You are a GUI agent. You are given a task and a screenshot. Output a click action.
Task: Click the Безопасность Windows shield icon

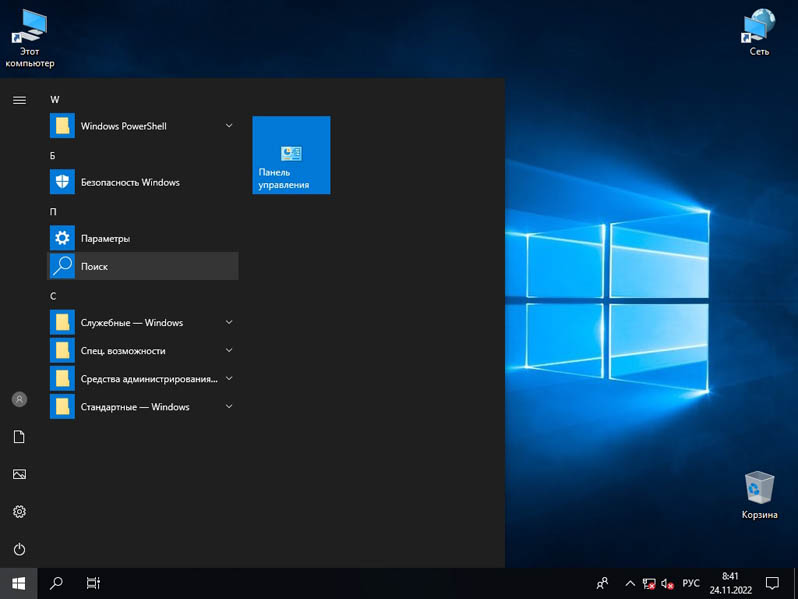(62, 182)
